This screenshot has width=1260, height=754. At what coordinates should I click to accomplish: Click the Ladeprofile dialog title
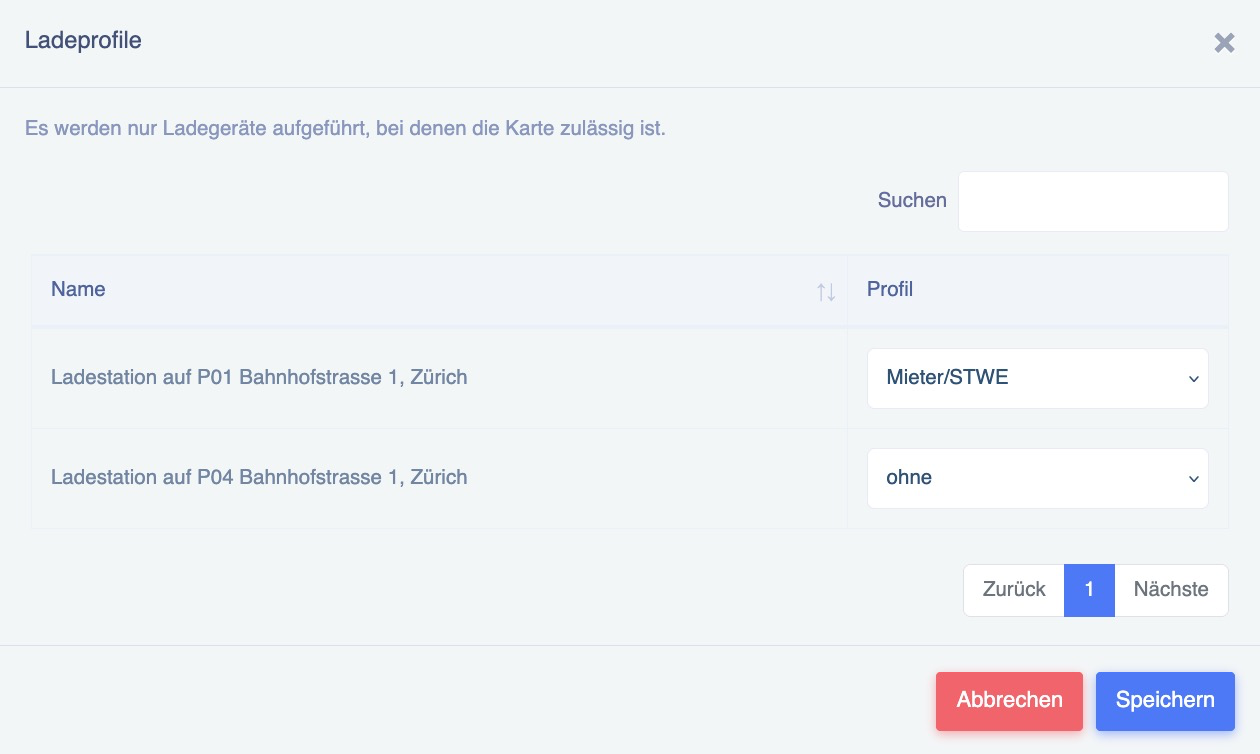coord(83,41)
